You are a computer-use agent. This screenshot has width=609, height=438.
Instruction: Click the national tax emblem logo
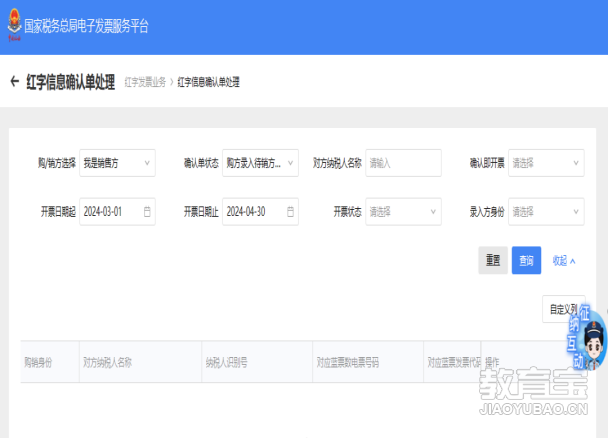coord(14,24)
